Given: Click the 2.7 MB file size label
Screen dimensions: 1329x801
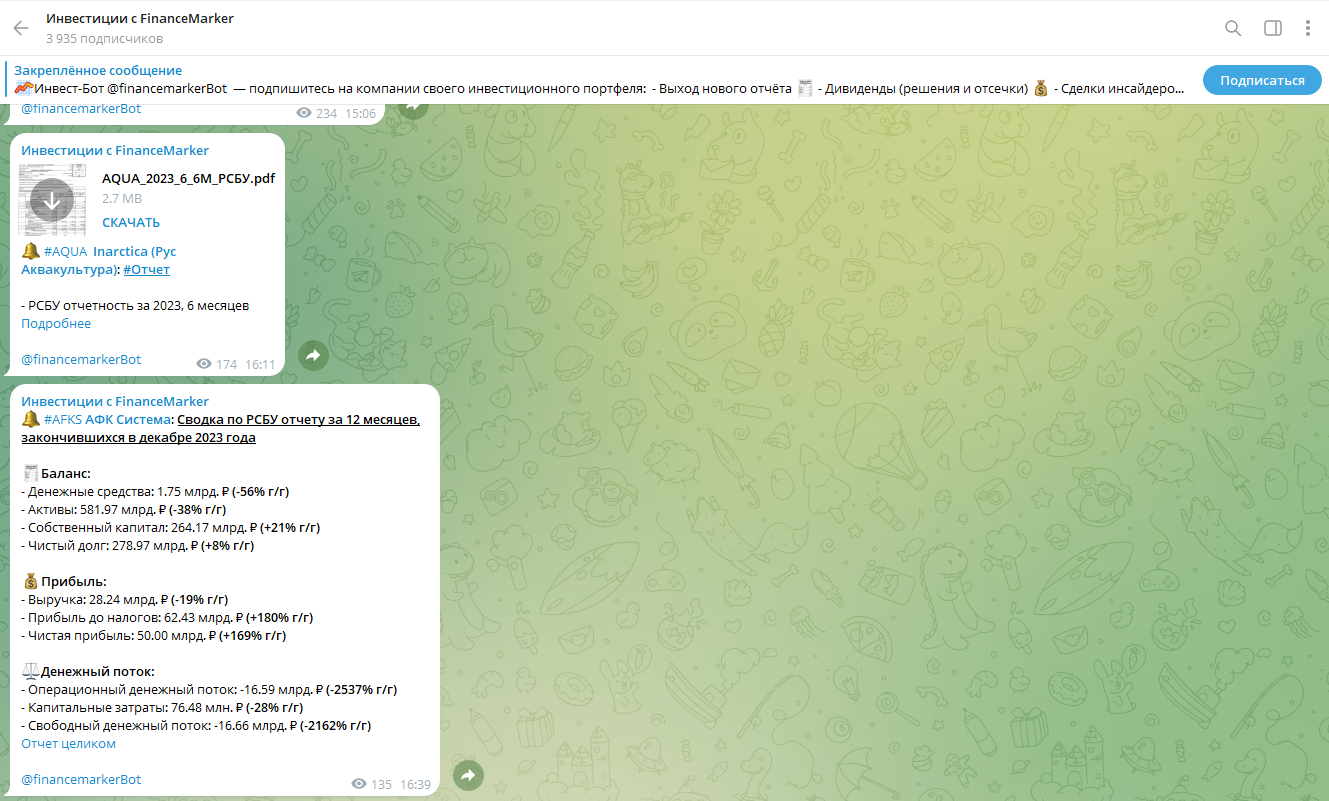Looking at the screenshot, I should [x=122, y=199].
